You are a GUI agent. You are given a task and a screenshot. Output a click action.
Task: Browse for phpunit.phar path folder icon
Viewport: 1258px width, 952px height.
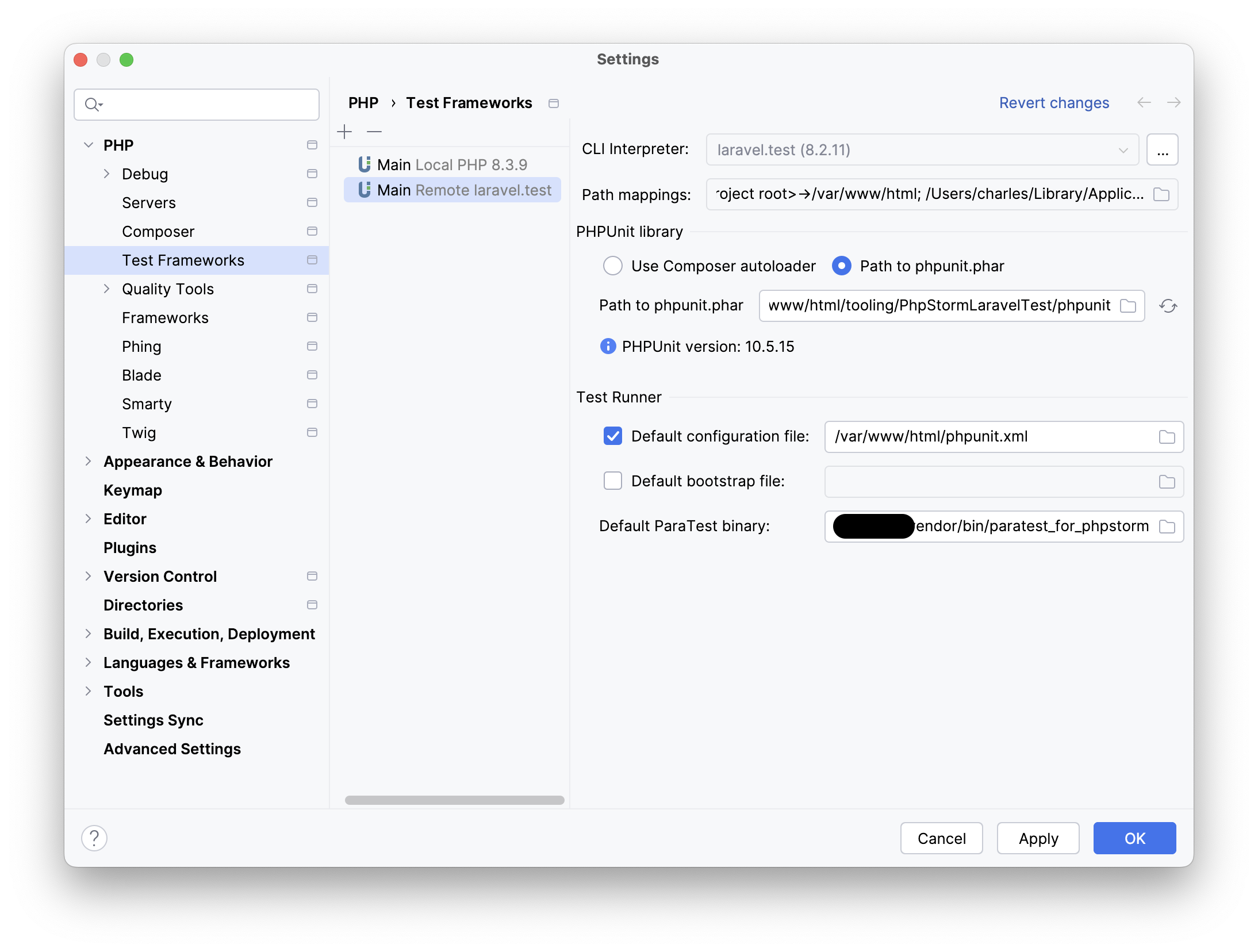coord(1128,306)
